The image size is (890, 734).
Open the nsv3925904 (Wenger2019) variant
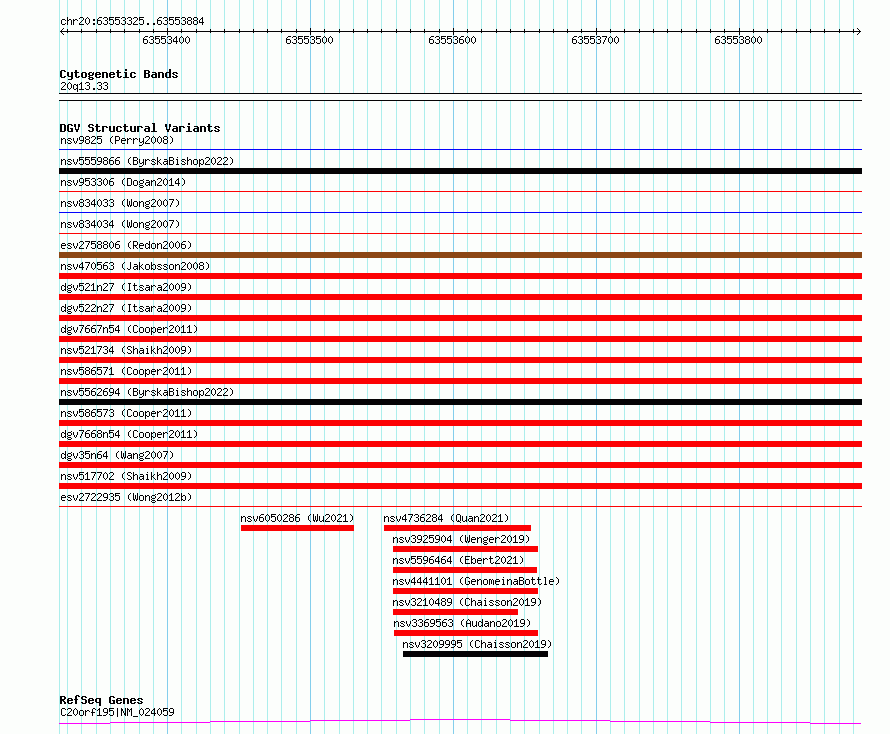click(x=461, y=539)
